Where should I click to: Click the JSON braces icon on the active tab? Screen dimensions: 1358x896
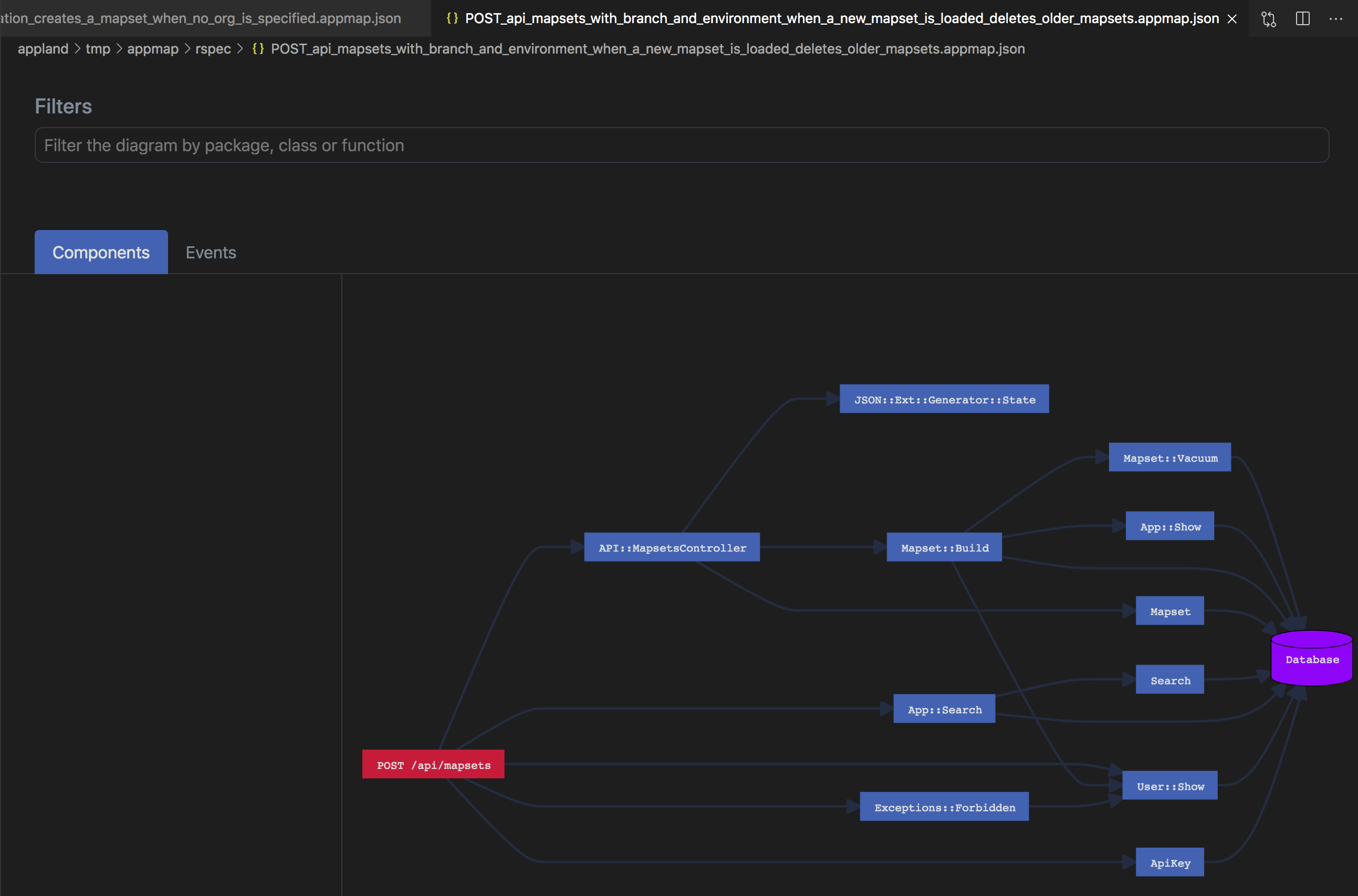[x=452, y=18]
